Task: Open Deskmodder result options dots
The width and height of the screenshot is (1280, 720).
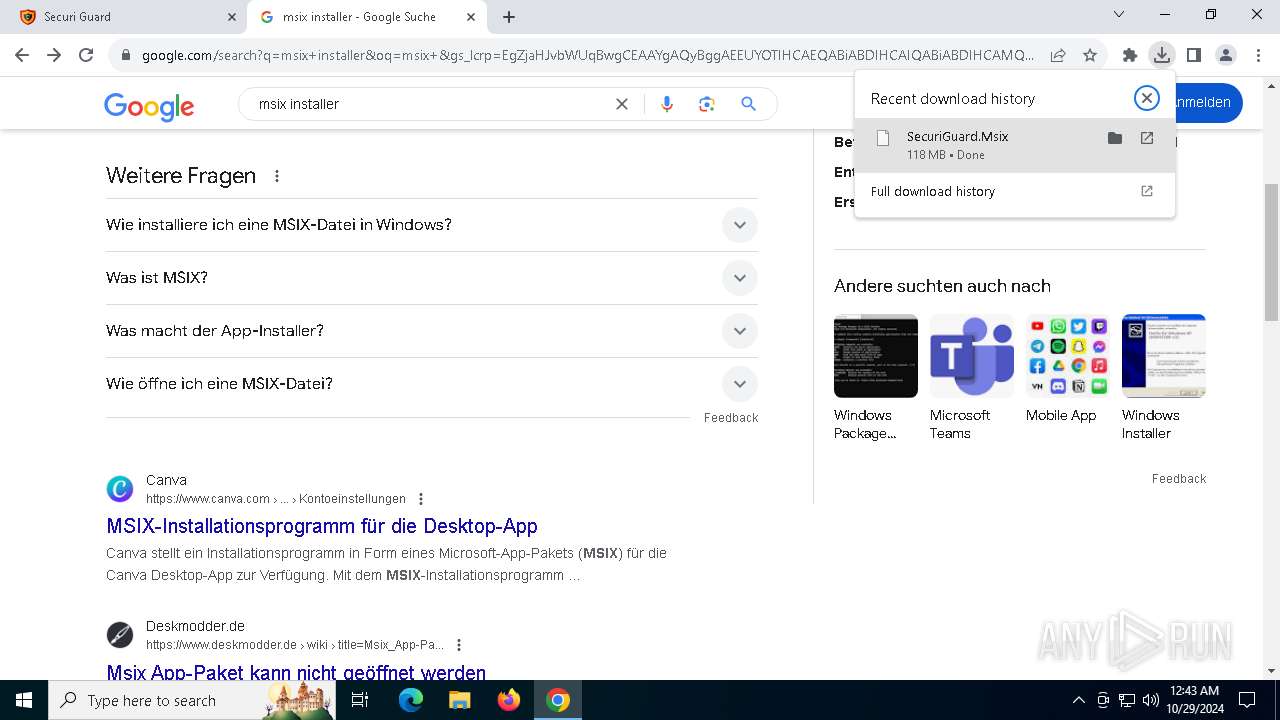Action: (459, 645)
